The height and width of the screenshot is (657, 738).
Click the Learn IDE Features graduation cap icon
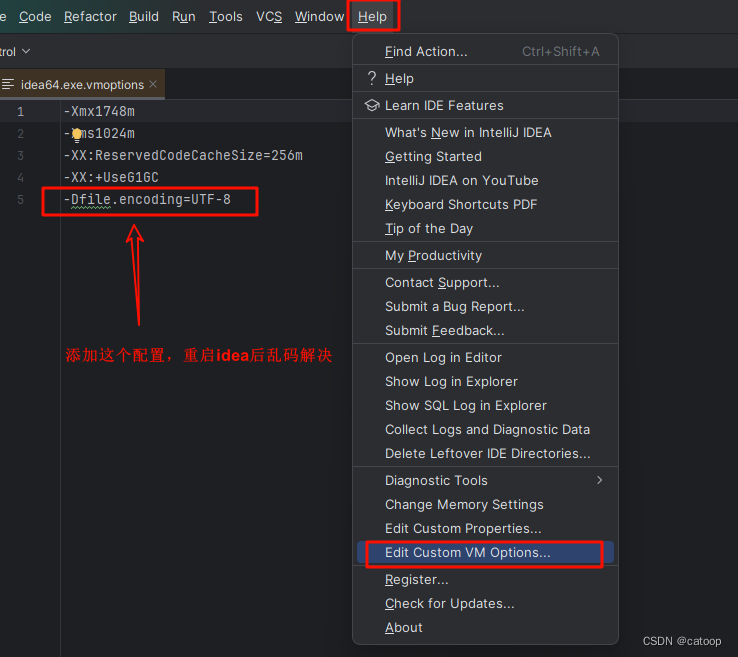coord(372,105)
